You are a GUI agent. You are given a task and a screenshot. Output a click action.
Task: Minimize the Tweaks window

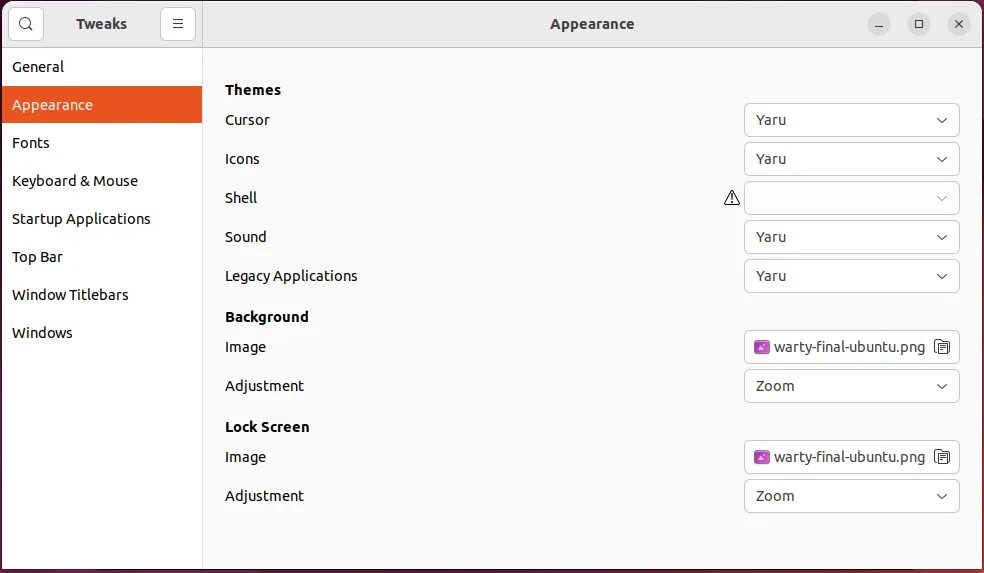[879, 24]
